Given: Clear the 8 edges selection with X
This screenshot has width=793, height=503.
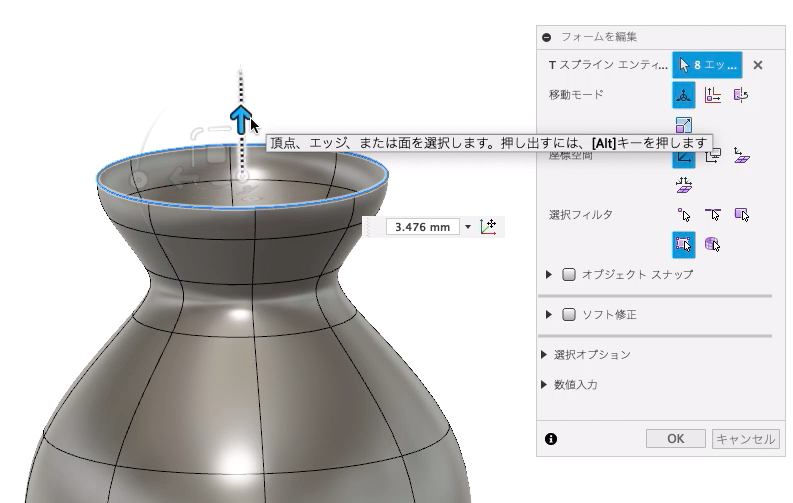Looking at the screenshot, I should click(x=758, y=65).
